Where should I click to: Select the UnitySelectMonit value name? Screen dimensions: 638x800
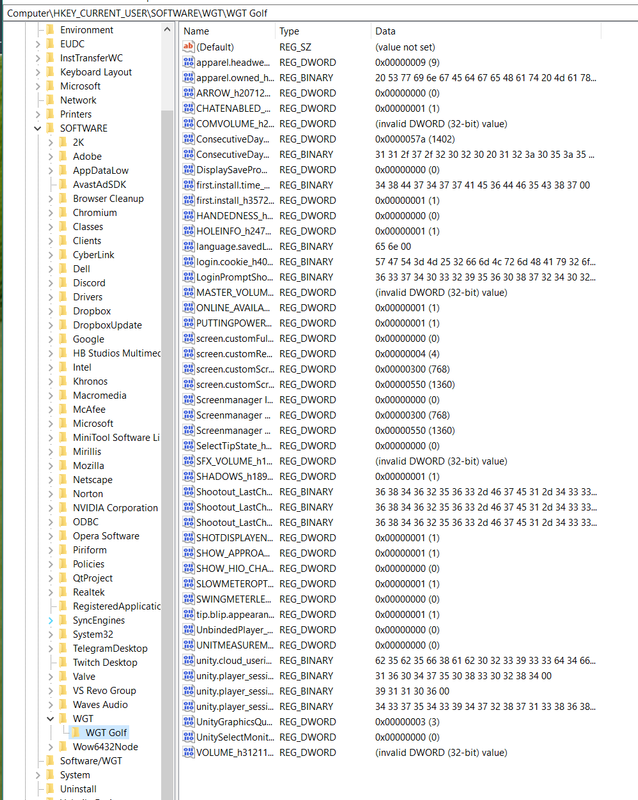(235, 737)
